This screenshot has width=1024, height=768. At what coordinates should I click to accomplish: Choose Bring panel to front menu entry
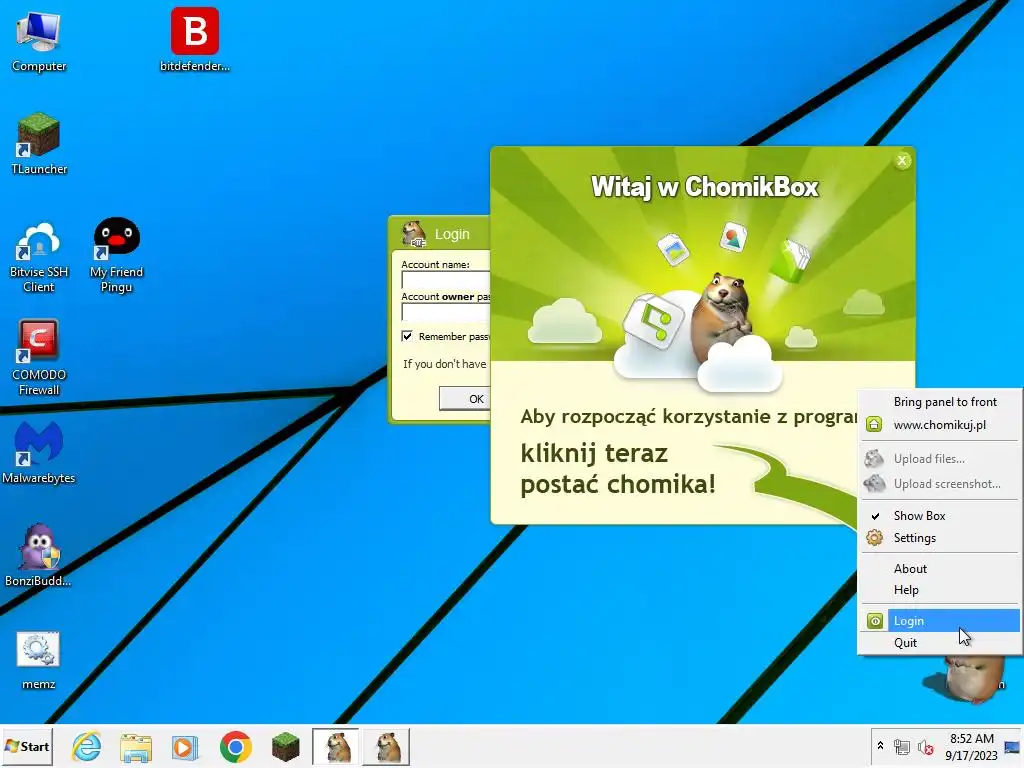pyautogui.click(x=939, y=402)
